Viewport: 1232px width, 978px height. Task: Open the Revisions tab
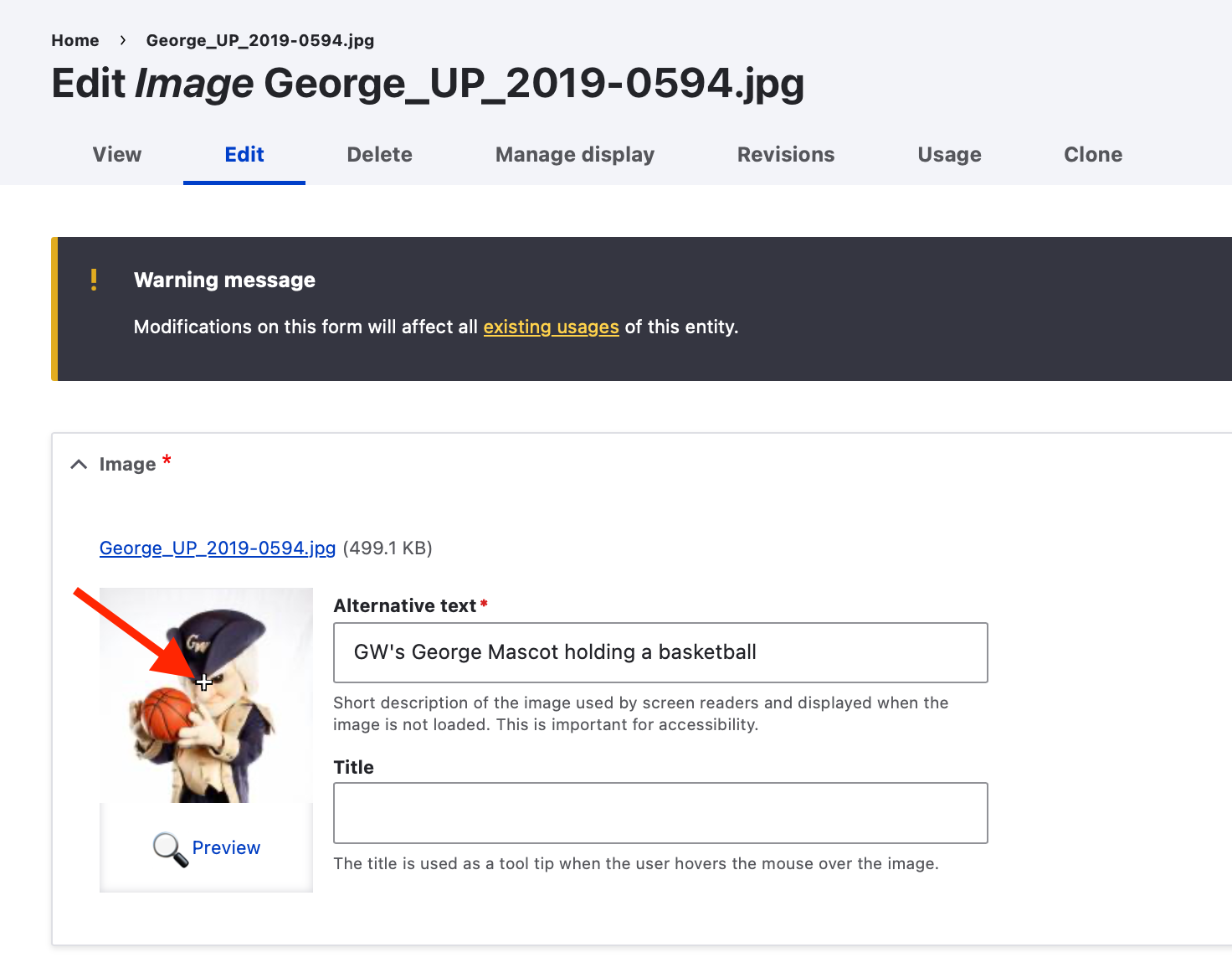point(785,155)
